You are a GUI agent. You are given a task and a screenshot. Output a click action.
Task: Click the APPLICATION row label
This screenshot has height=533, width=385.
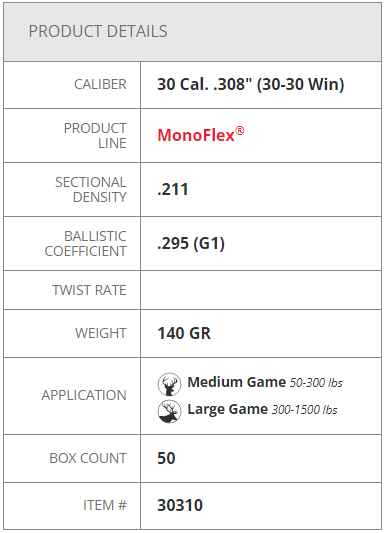(84, 395)
